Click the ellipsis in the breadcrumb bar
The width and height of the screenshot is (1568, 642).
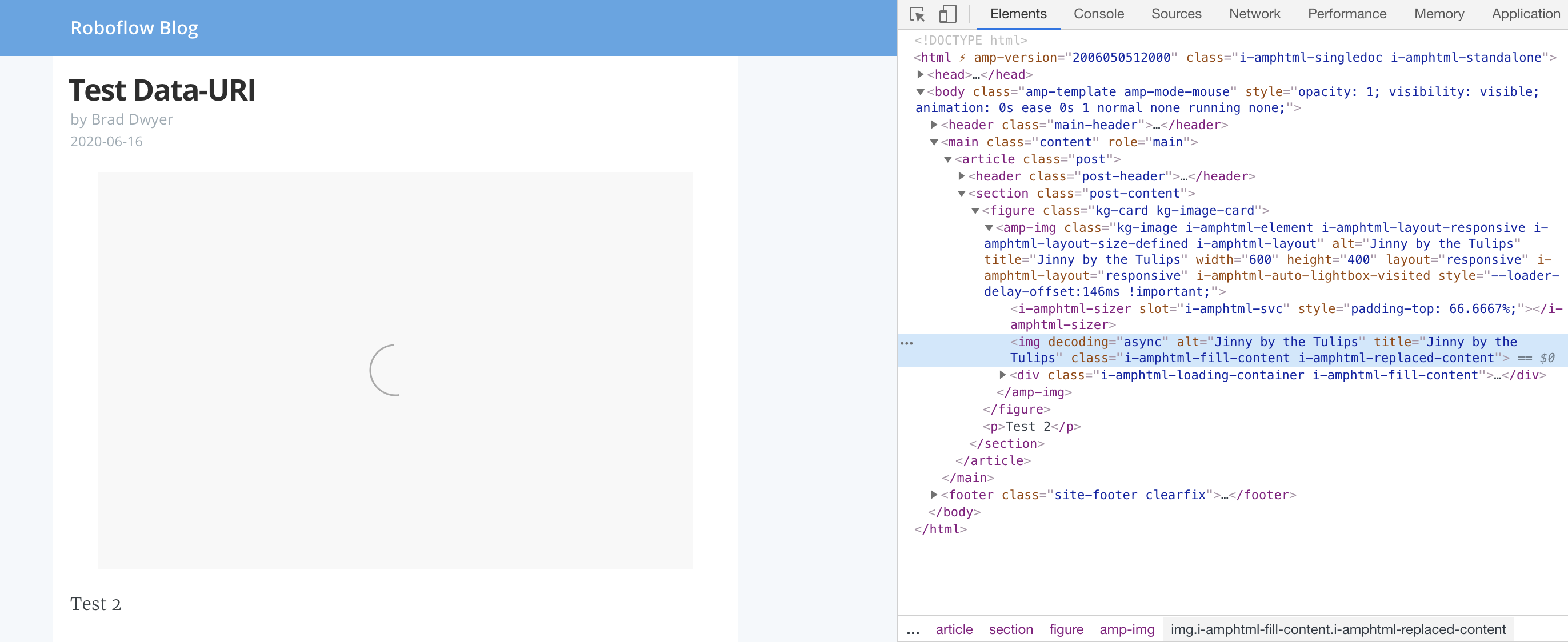pos(913,630)
